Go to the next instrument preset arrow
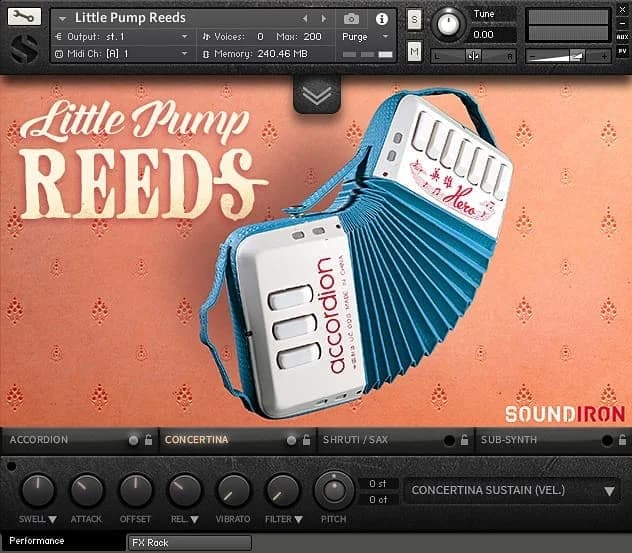Screen dimensions: 632x553 pyautogui.click(x=320, y=18)
